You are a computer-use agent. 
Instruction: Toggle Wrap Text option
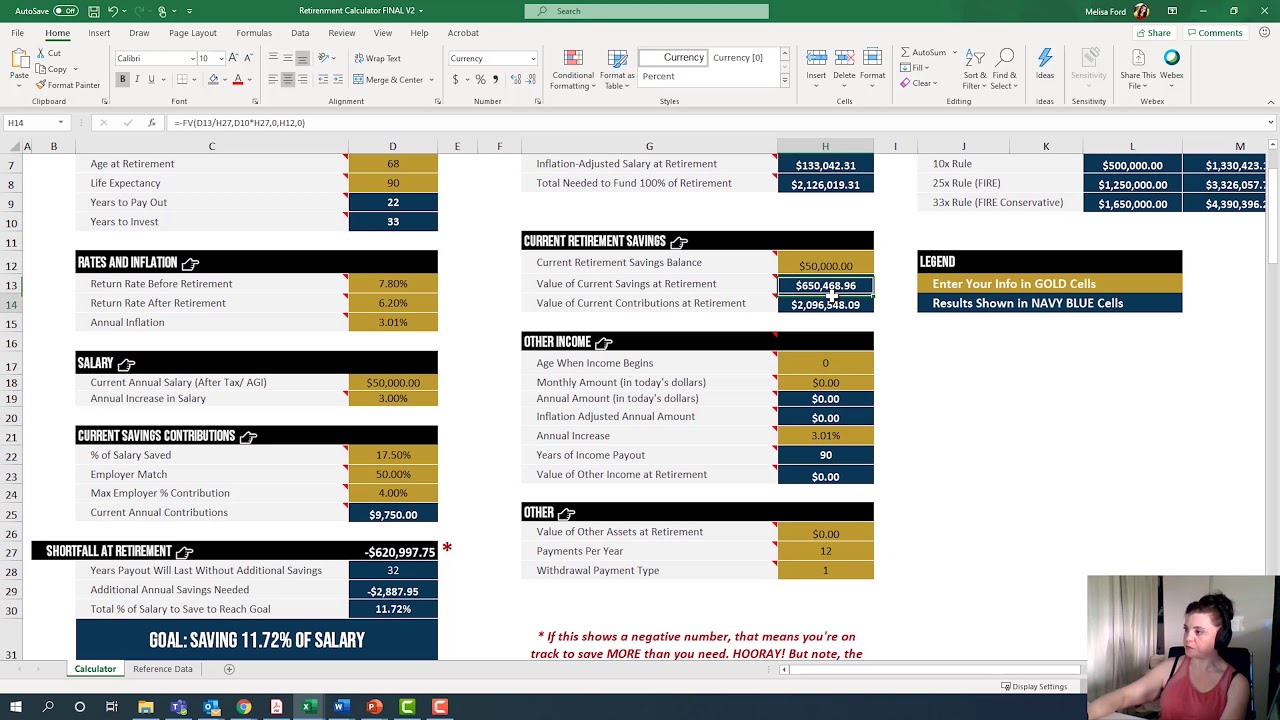pyautogui.click(x=377, y=58)
